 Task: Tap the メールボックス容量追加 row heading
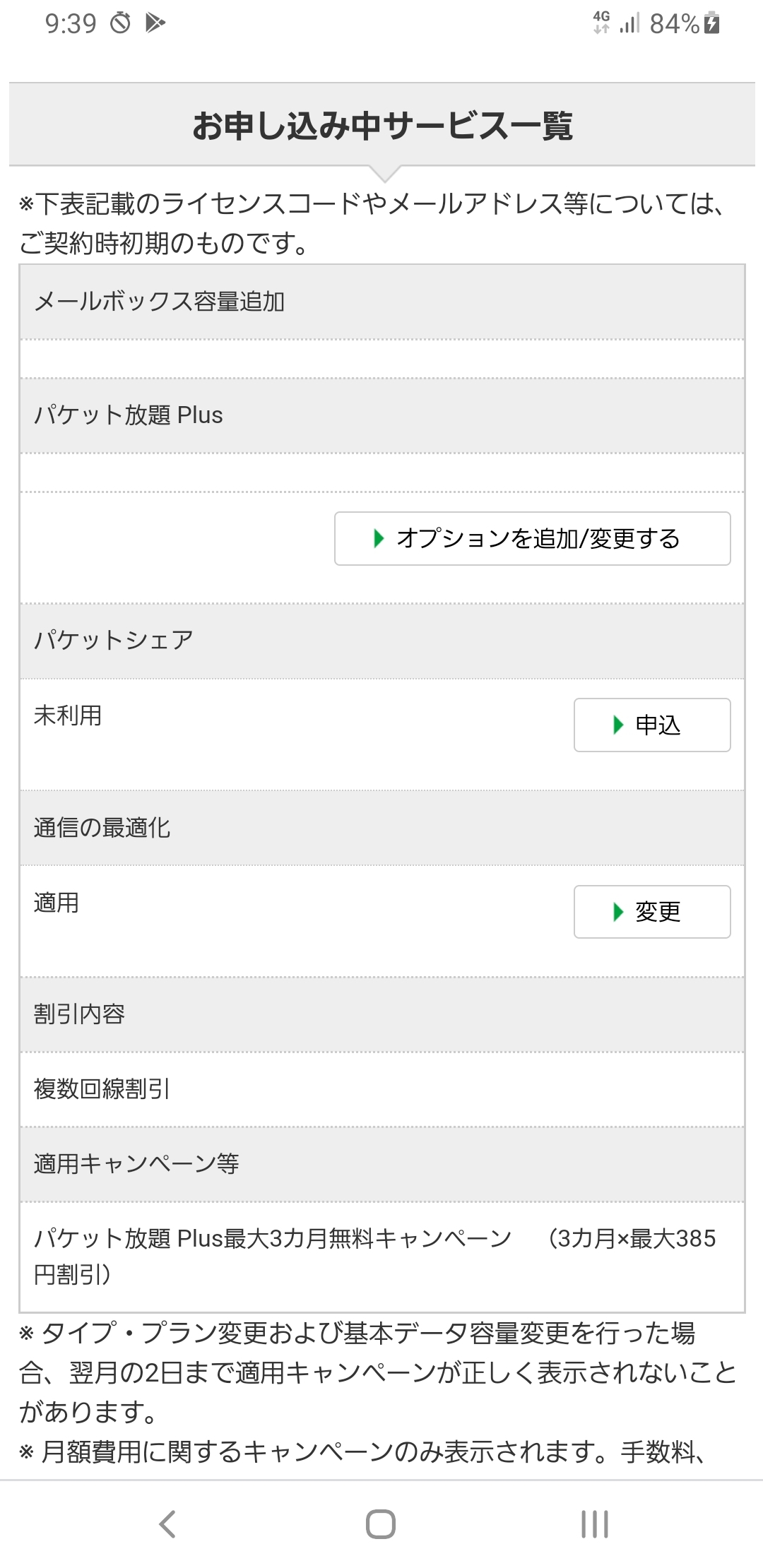(160, 302)
